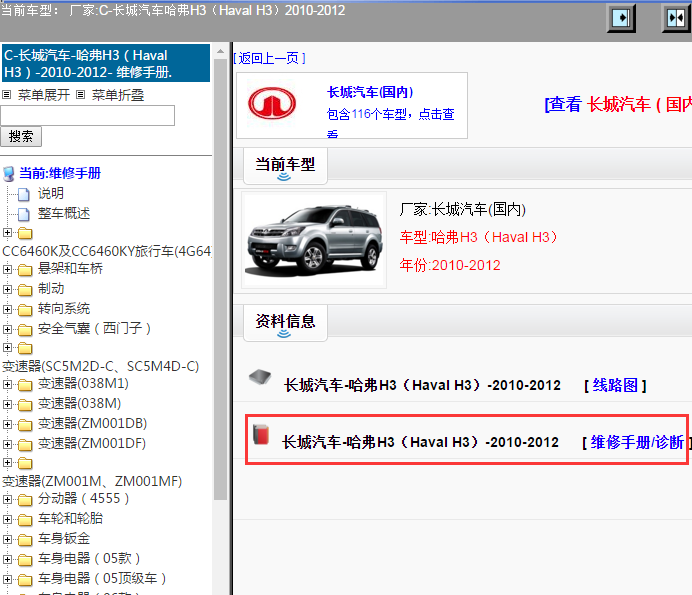Click the 包含116个车型，点击查看 link
The height and width of the screenshot is (595, 692).
(391, 123)
